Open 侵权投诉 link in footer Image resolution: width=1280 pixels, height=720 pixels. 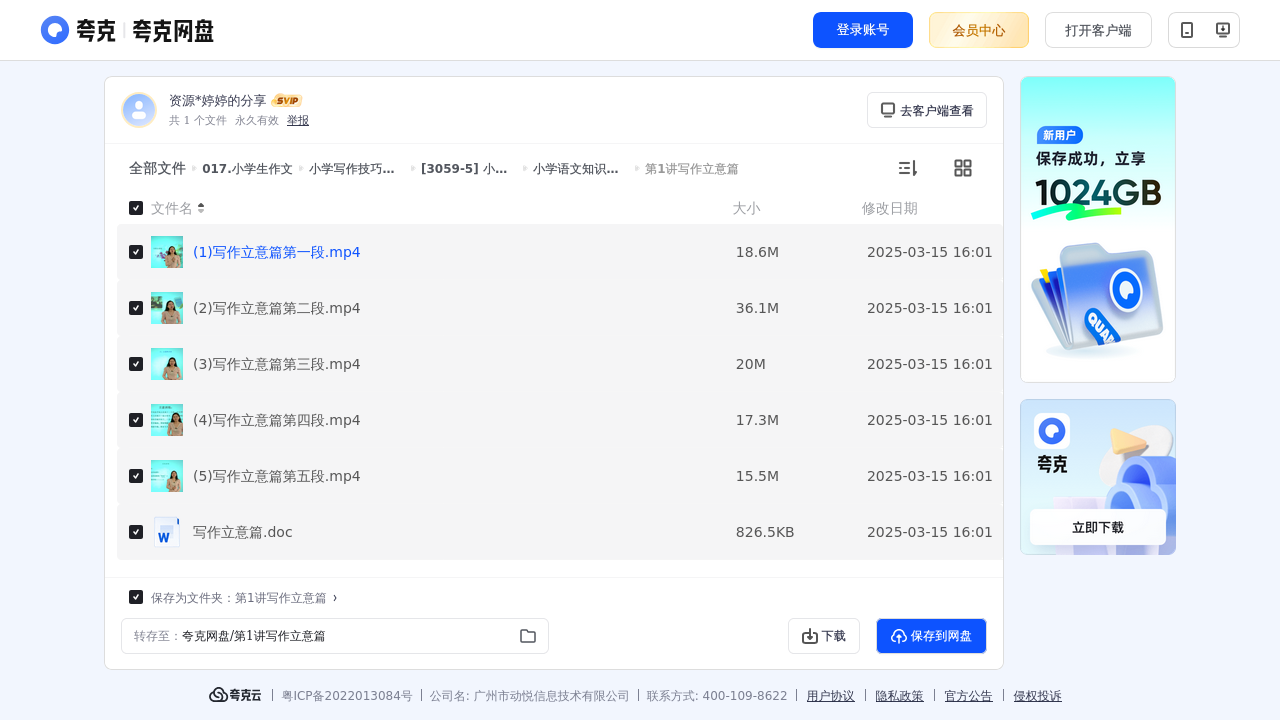1038,696
